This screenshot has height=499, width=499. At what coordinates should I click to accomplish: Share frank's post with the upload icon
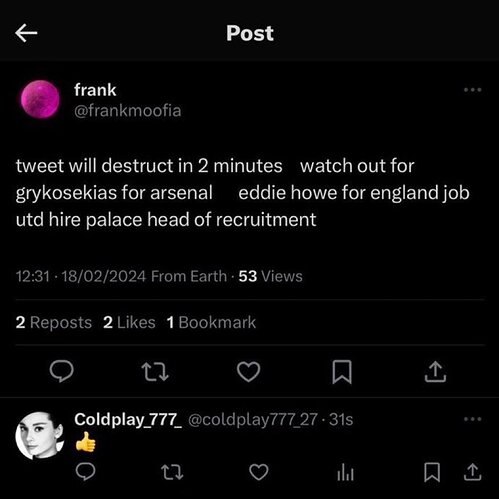(435, 371)
